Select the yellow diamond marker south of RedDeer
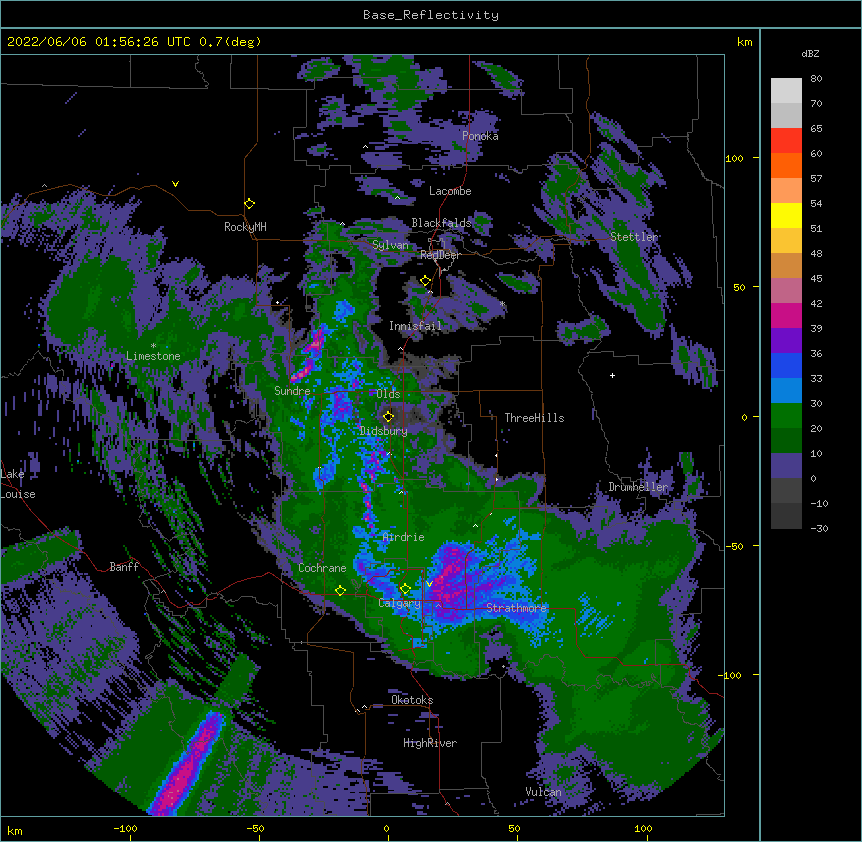The width and height of the screenshot is (862, 842). 425,281
